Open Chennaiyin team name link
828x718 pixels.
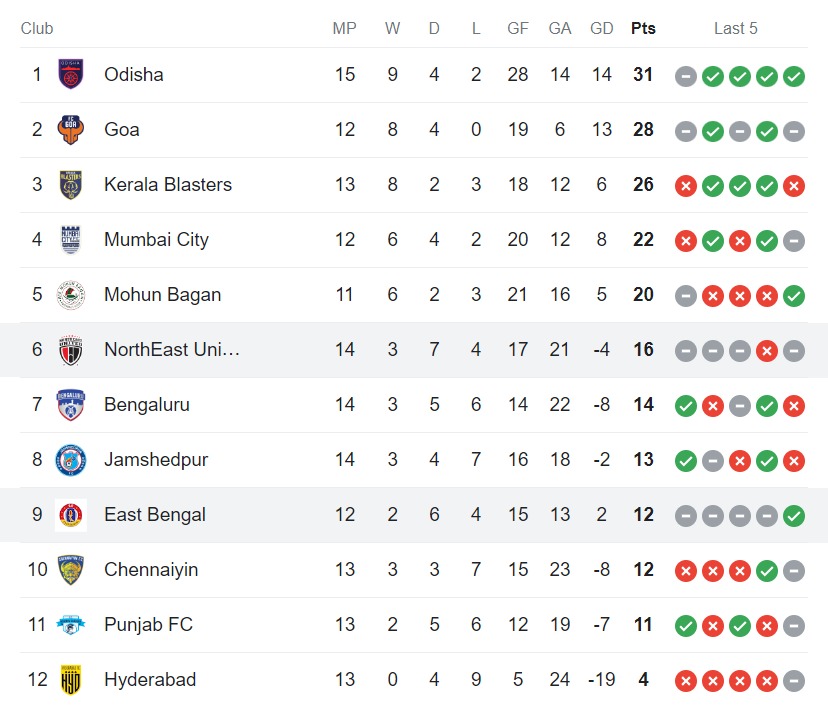151,570
